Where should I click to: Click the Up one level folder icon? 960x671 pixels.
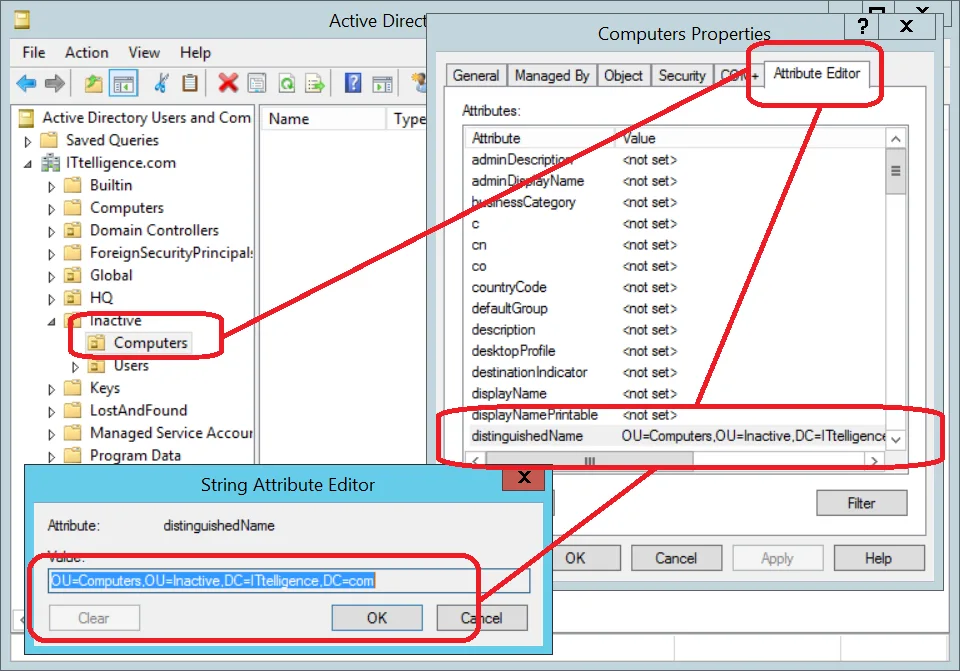point(93,83)
